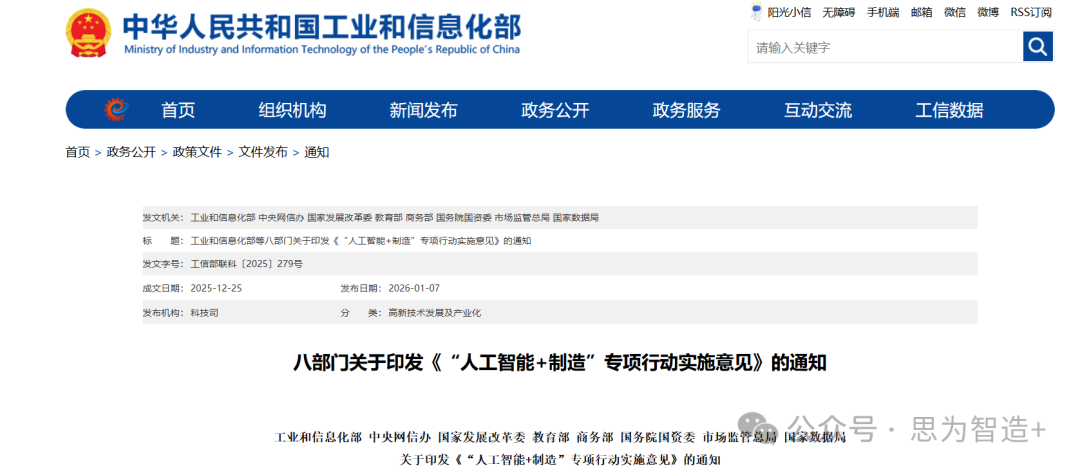
Task: Click the 微博 link at top
Action: pyautogui.click(x=987, y=12)
